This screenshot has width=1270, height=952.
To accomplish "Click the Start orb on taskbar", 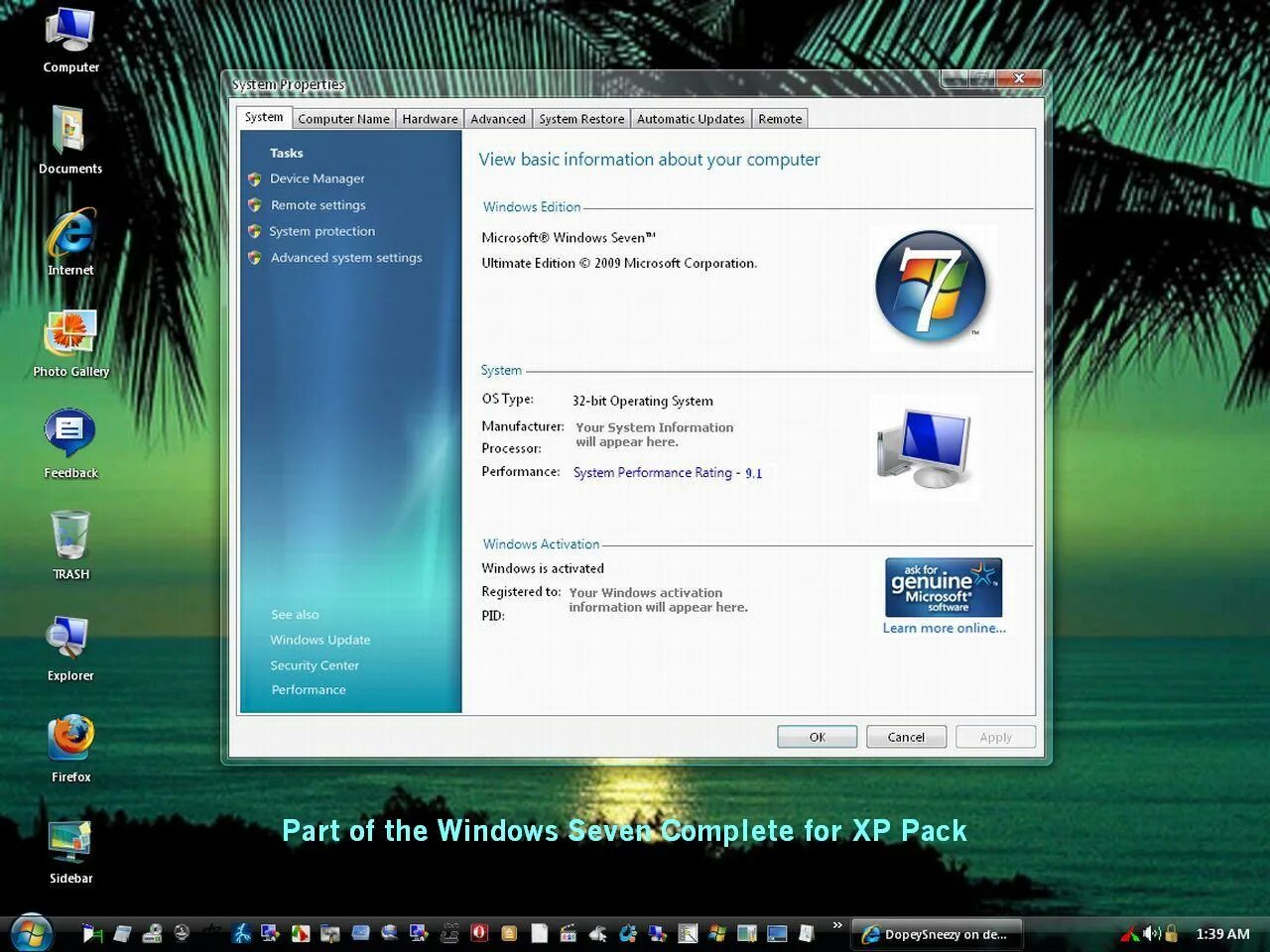I will (x=31, y=932).
